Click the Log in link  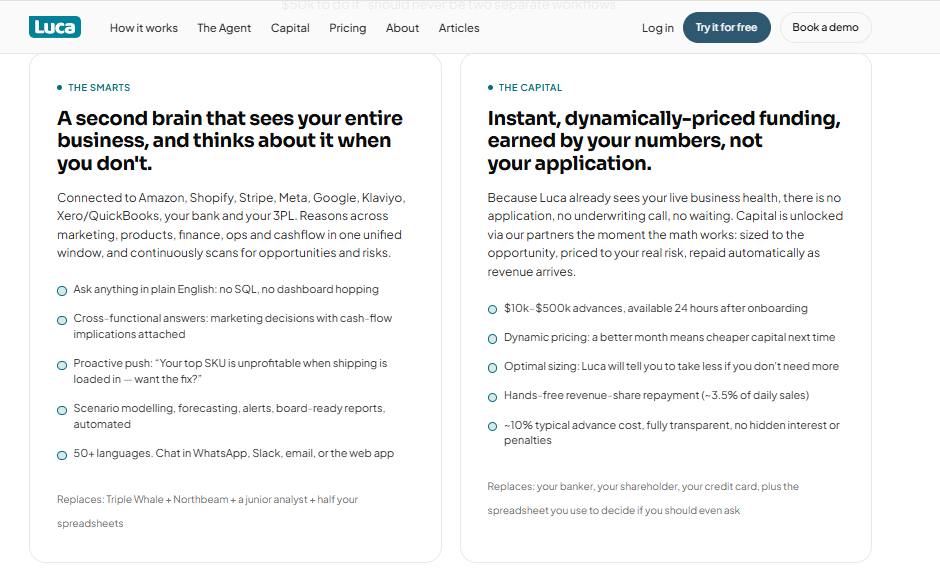[658, 28]
